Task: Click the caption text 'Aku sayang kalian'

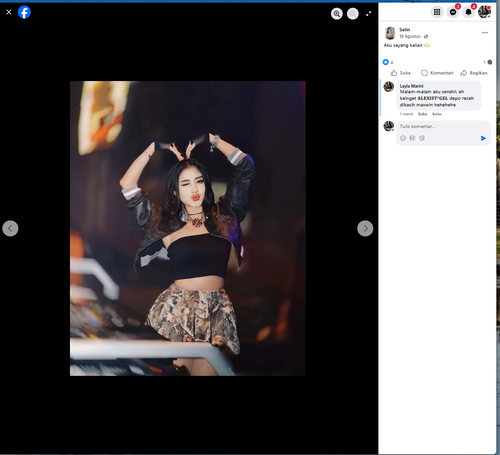Action: [403, 45]
